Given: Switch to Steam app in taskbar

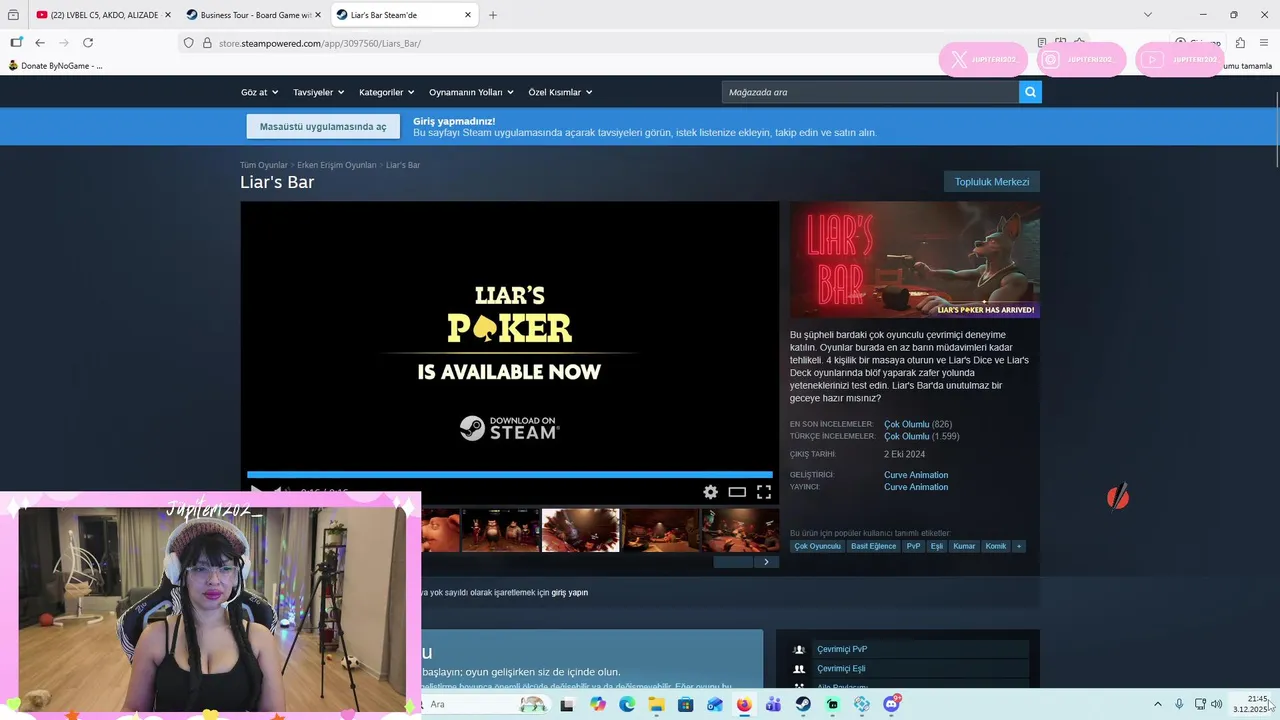Looking at the screenshot, I should [x=803, y=704].
